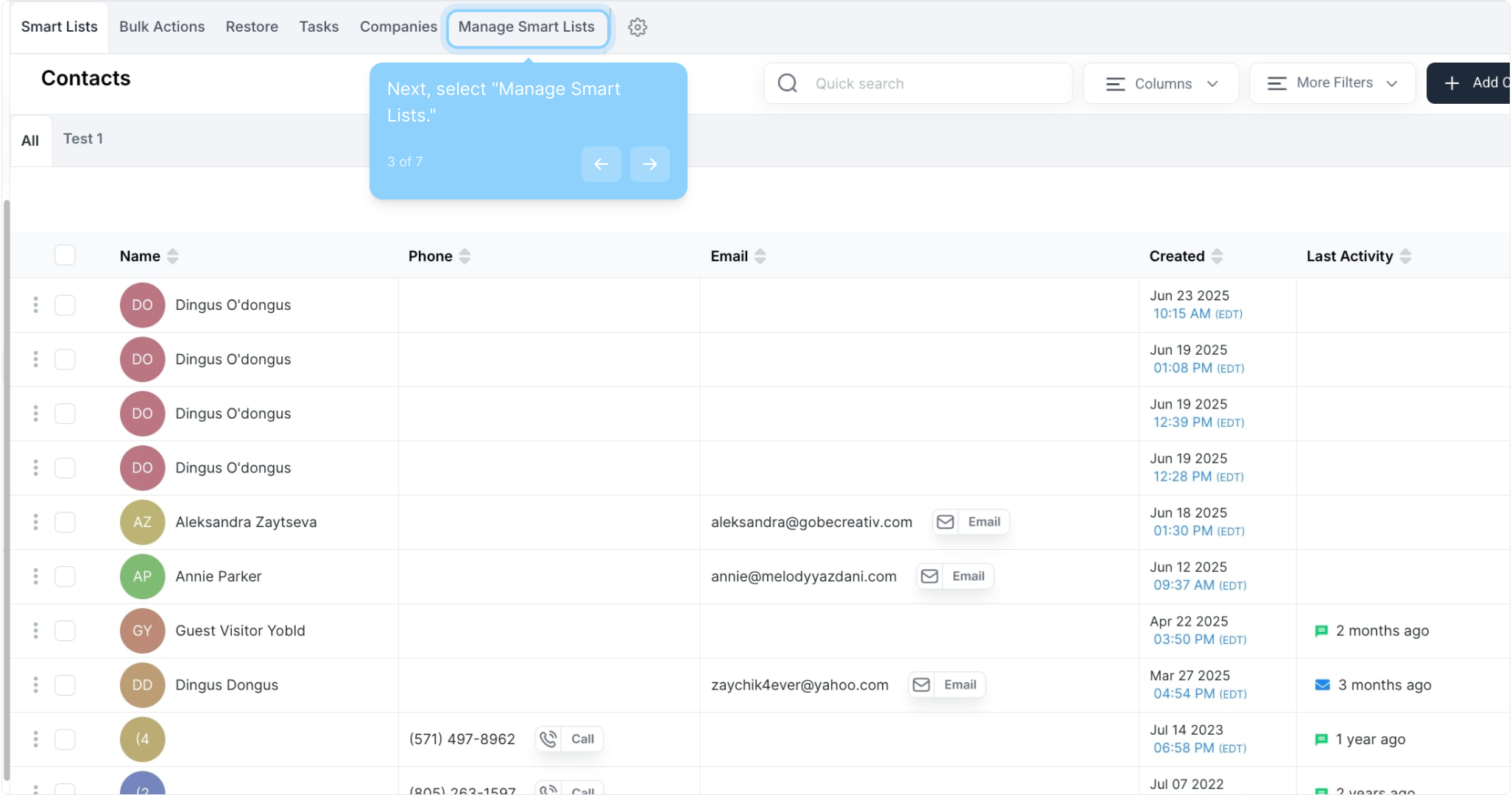Open the More Filters dropdown
This screenshot has height=795, width=1512.
point(1332,83)
